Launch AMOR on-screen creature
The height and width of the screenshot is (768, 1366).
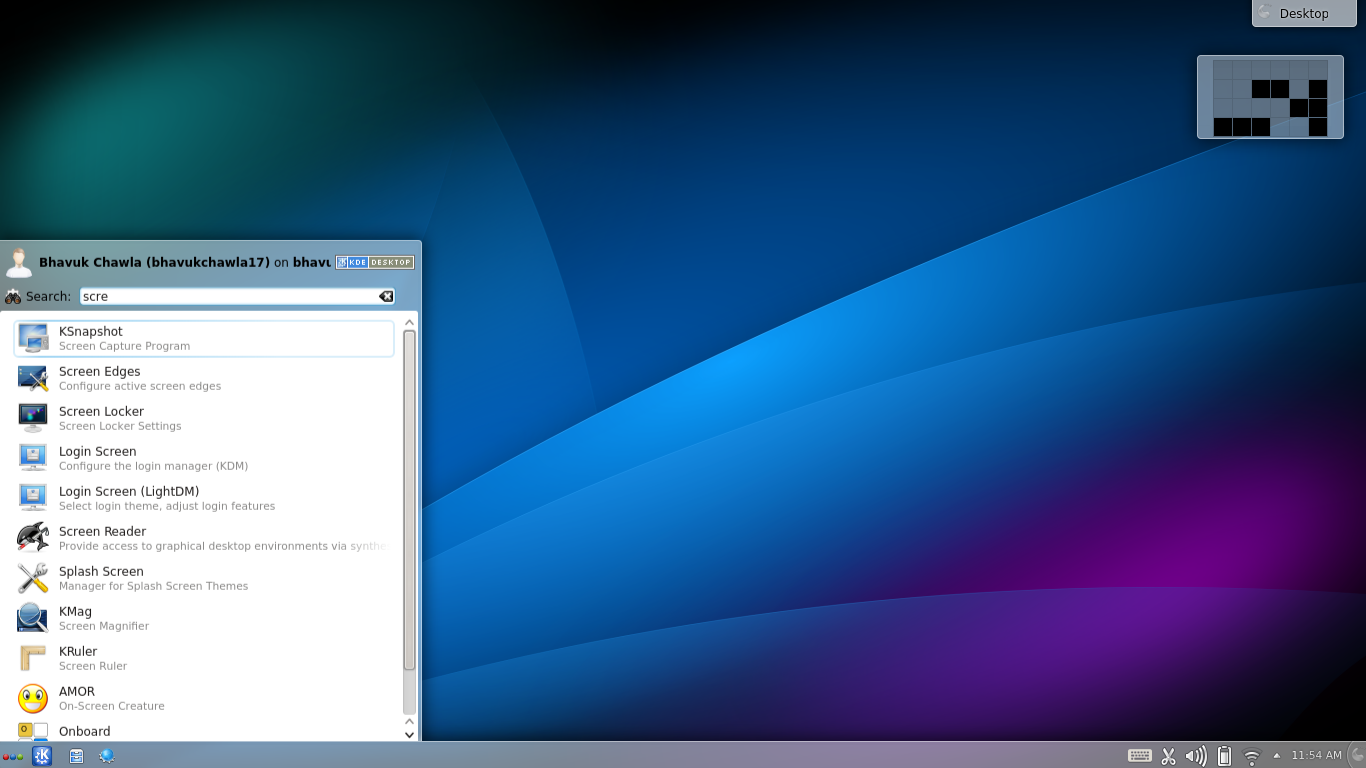pos(204,698)
